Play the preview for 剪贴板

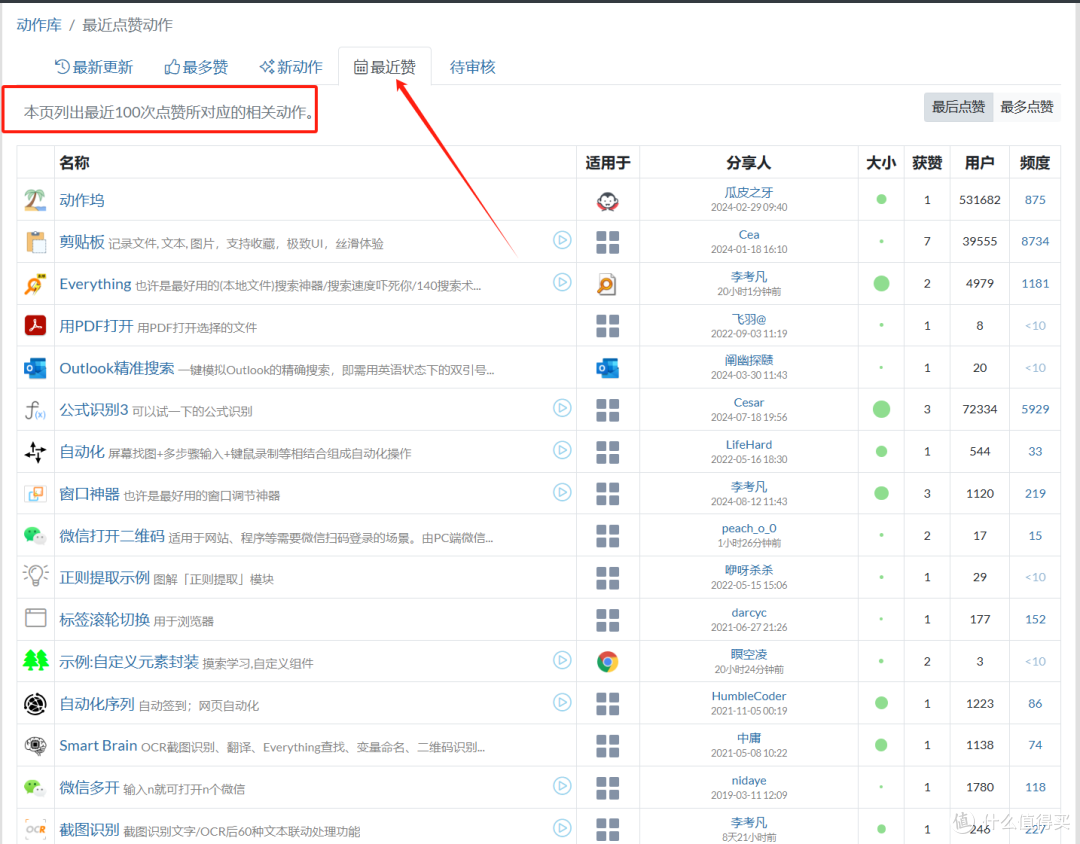point(562,240)
